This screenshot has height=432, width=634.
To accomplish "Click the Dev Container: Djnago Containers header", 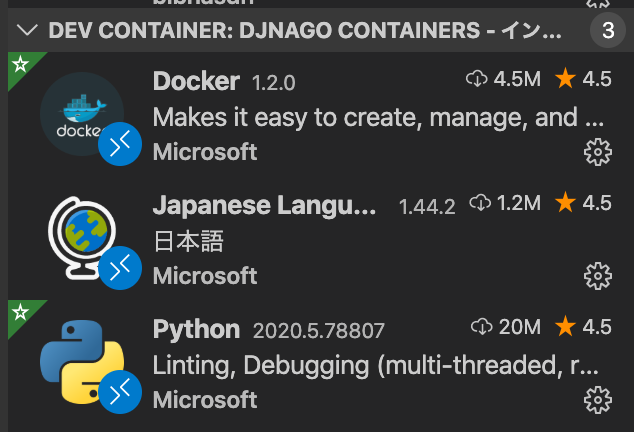I will tap(305, 30).
